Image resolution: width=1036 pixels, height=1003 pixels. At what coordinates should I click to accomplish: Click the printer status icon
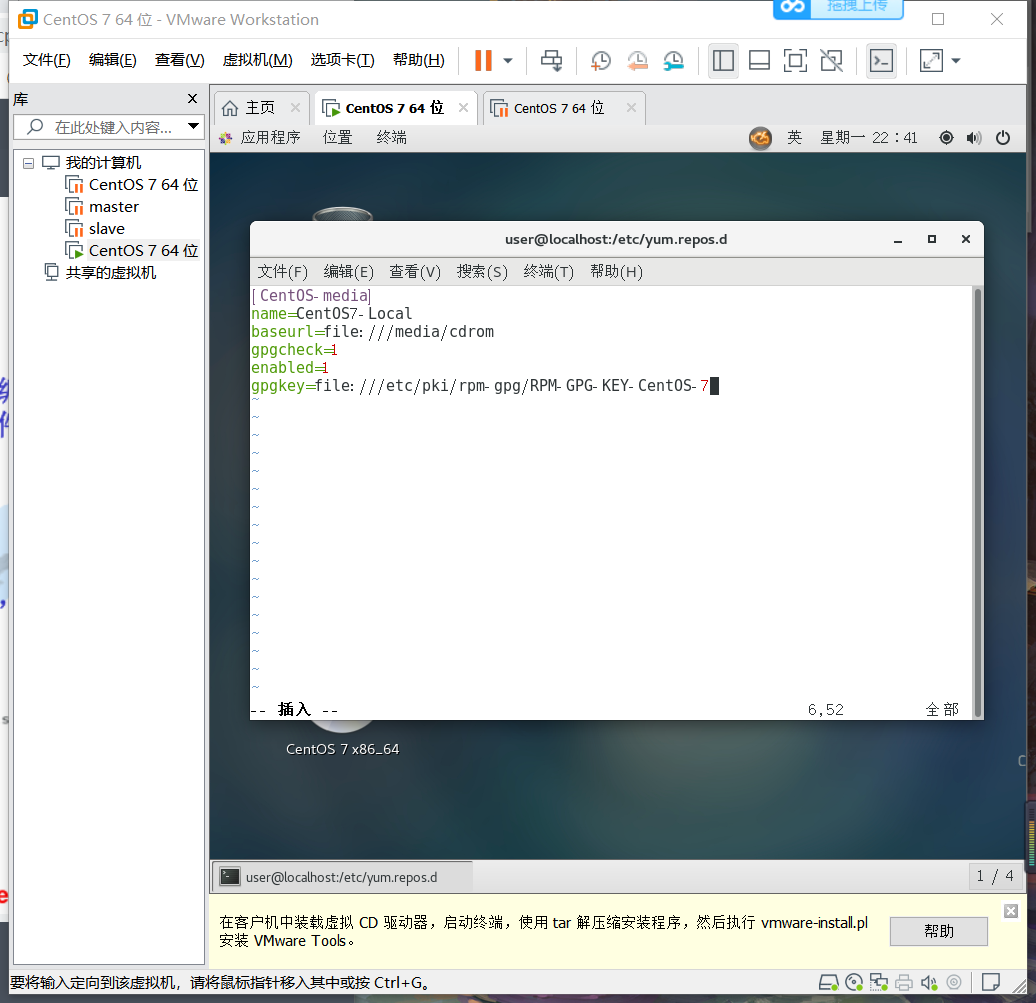click(904, 983)
